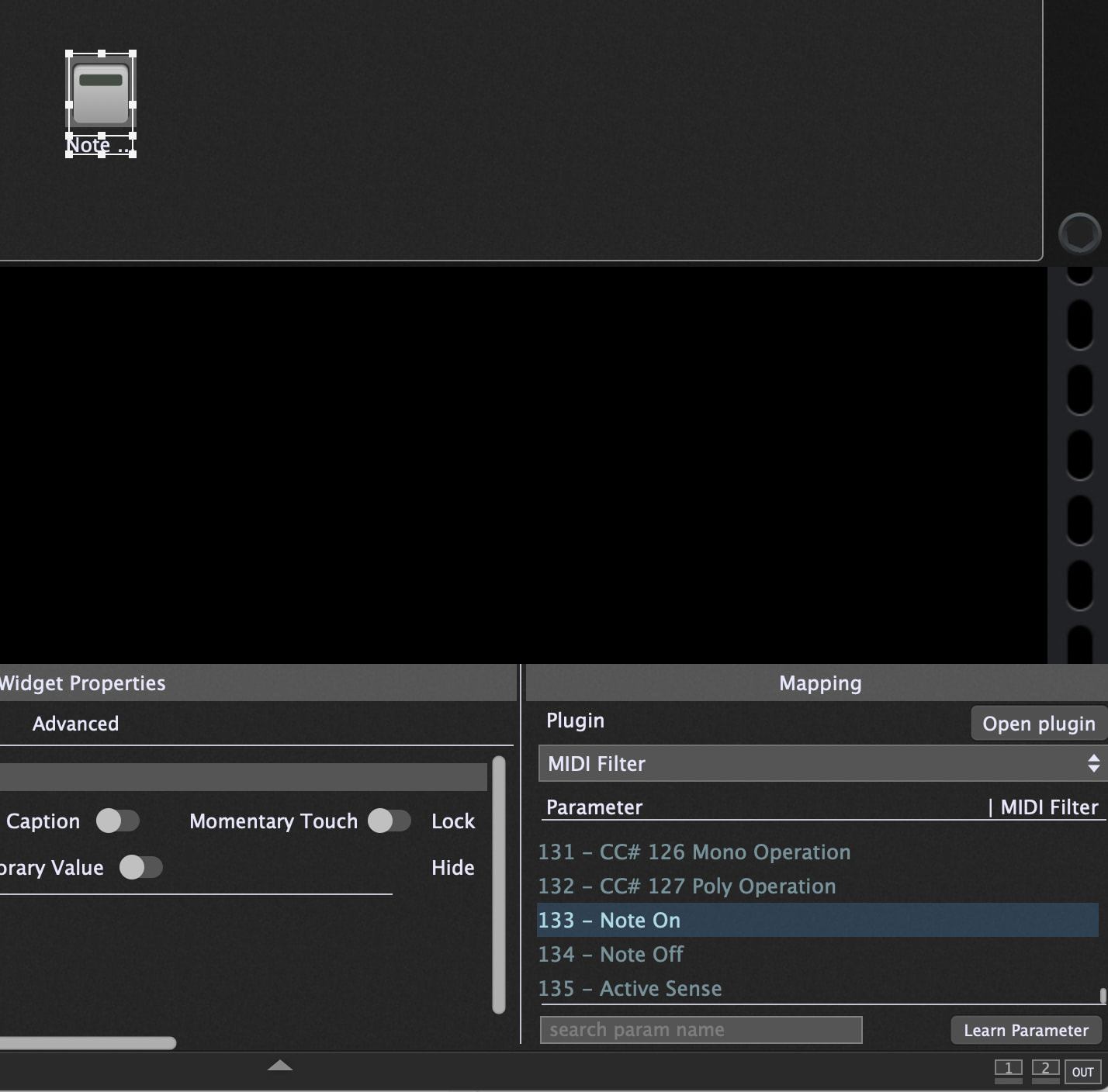Viewport: 1108px width, 1092px height.
Task: Toggle the Caption switch
Action: point(118,821)
